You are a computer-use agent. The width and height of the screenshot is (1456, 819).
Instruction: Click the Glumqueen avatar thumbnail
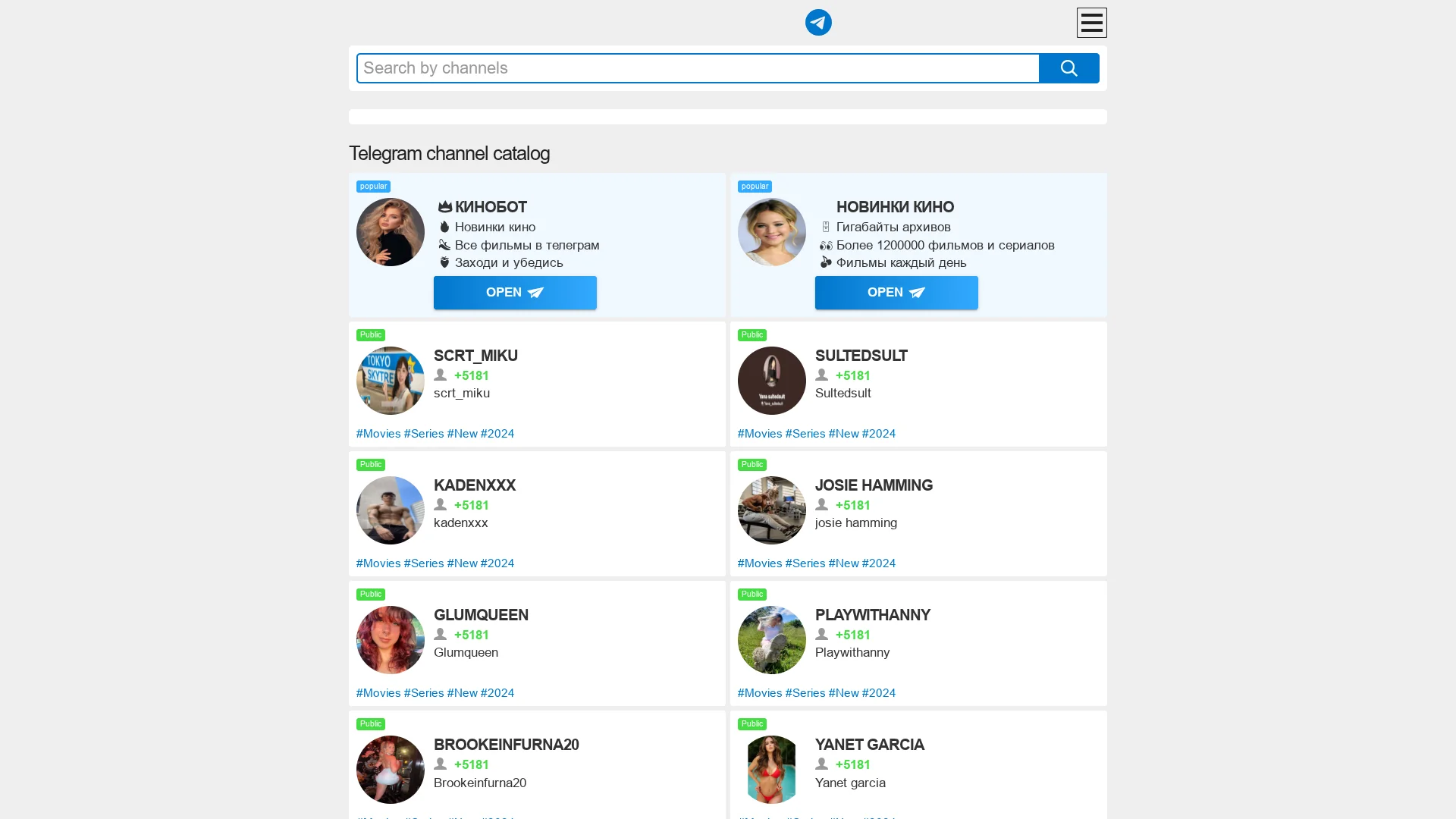[x=391, y=640]
